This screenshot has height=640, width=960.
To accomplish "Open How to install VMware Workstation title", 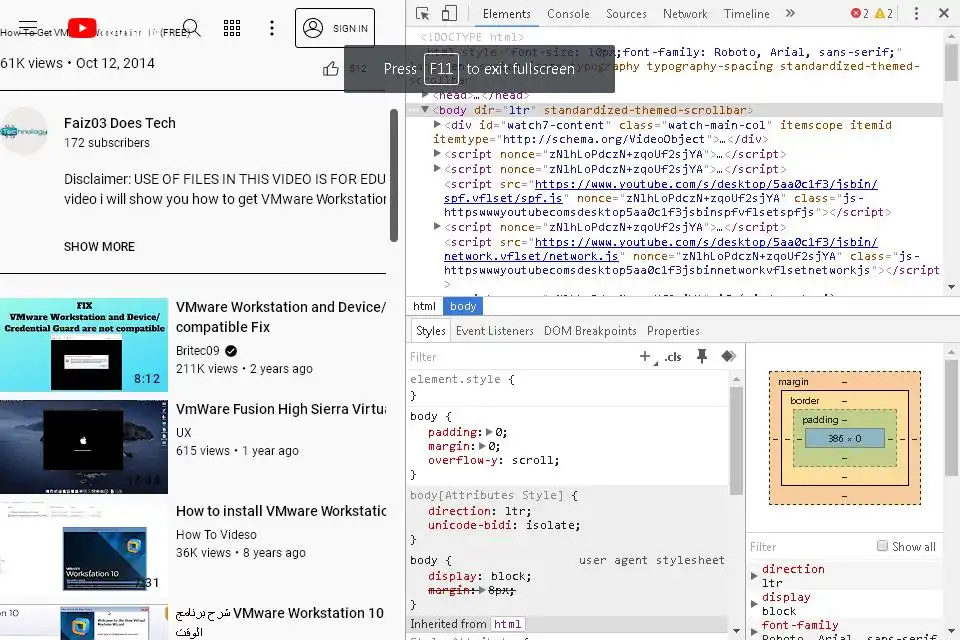I will point(280,511).
